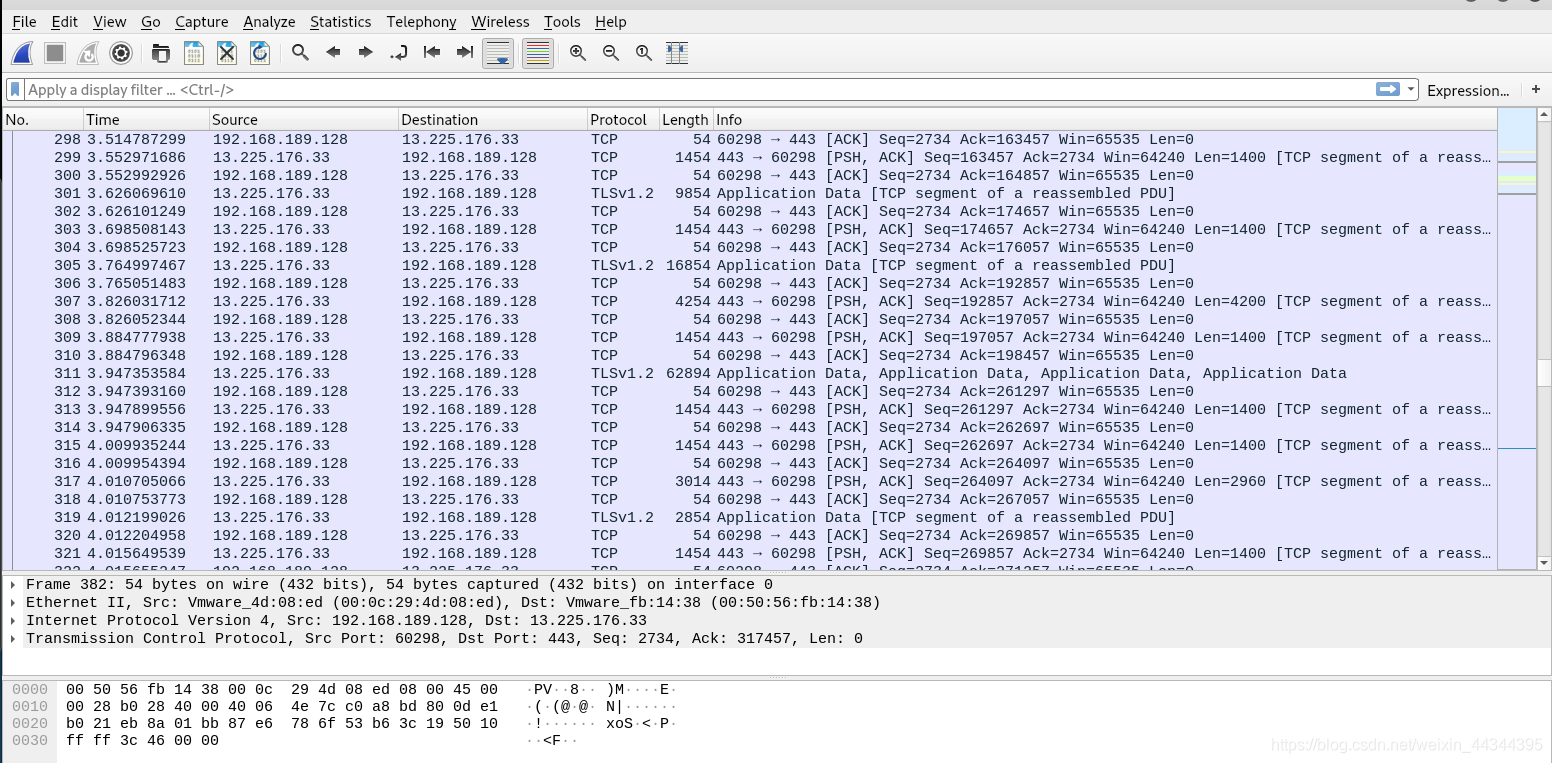Viewport: 1552px width, 763px height.
Task: Restart the current capture
Action: (x=88, y=53)
